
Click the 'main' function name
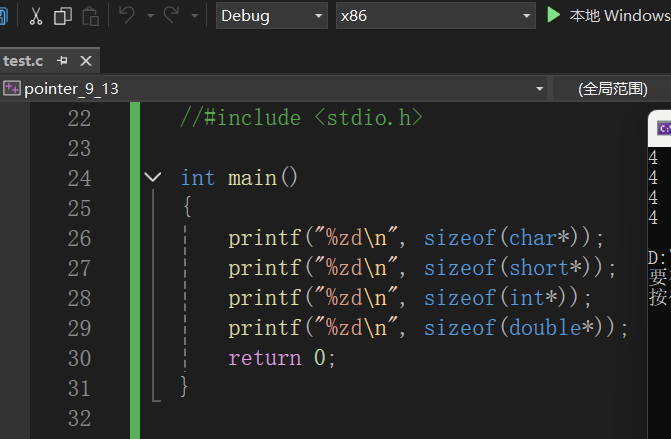pyautogui.click(x=253, y=178)
